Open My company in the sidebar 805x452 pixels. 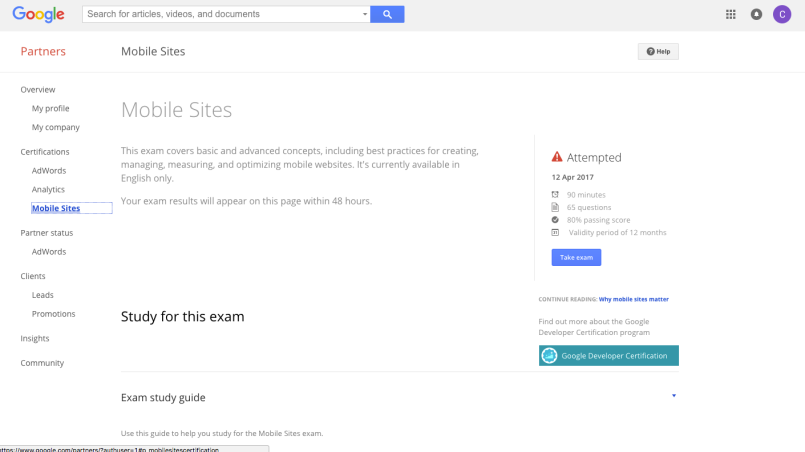(55, 127)
